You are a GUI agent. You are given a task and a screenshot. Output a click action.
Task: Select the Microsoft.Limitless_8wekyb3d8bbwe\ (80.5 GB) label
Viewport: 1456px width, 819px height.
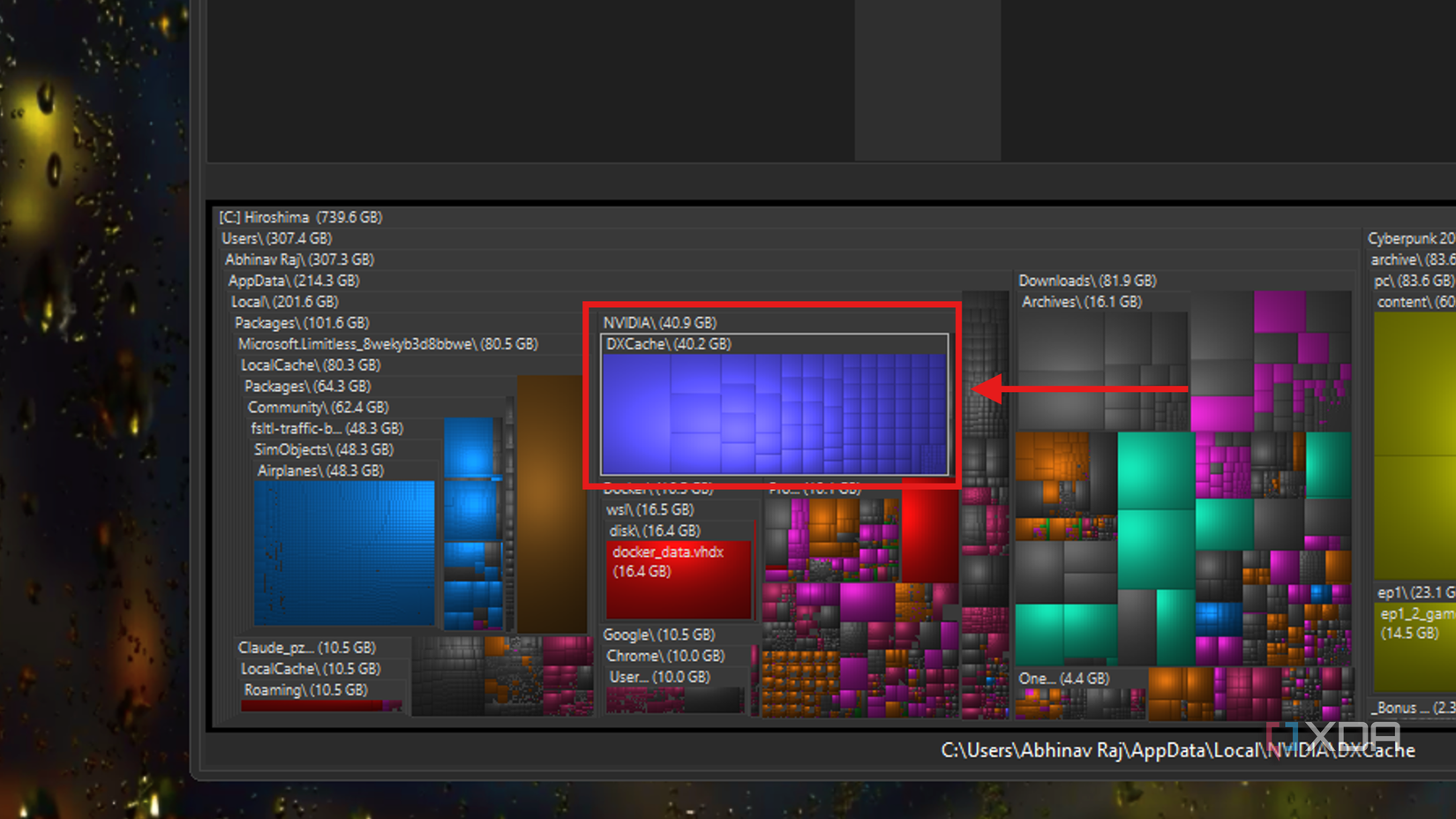tap(388, 344)
